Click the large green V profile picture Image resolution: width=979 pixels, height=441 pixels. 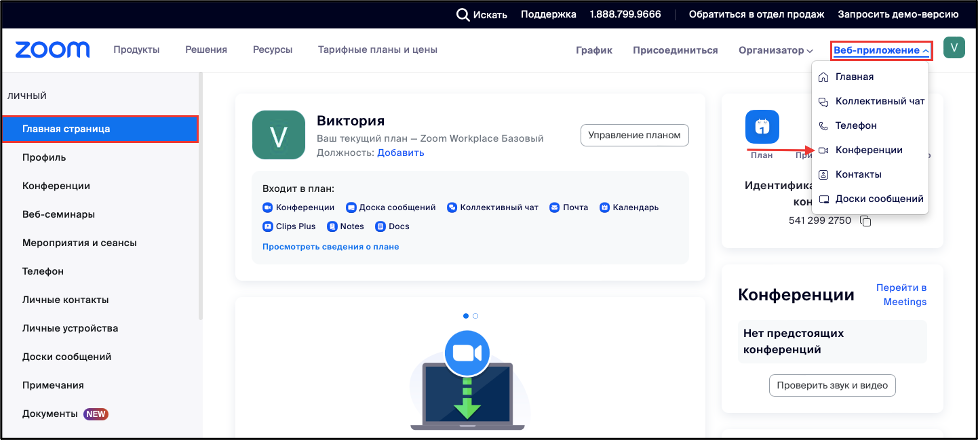click(278, 135)
